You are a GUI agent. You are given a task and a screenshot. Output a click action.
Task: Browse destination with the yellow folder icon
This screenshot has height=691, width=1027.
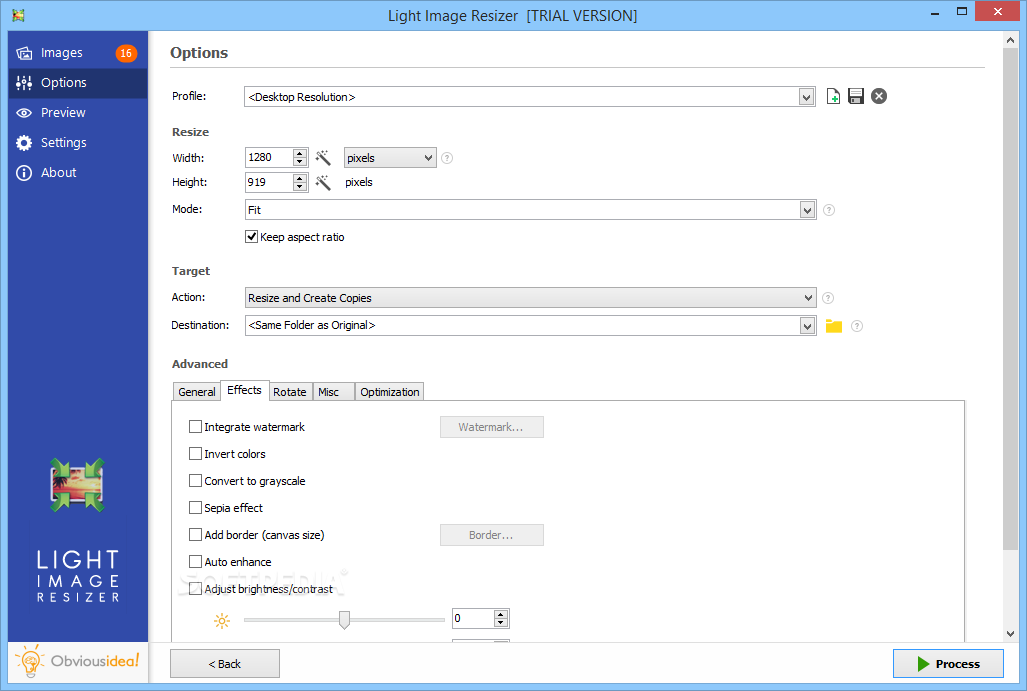point(834,326)
